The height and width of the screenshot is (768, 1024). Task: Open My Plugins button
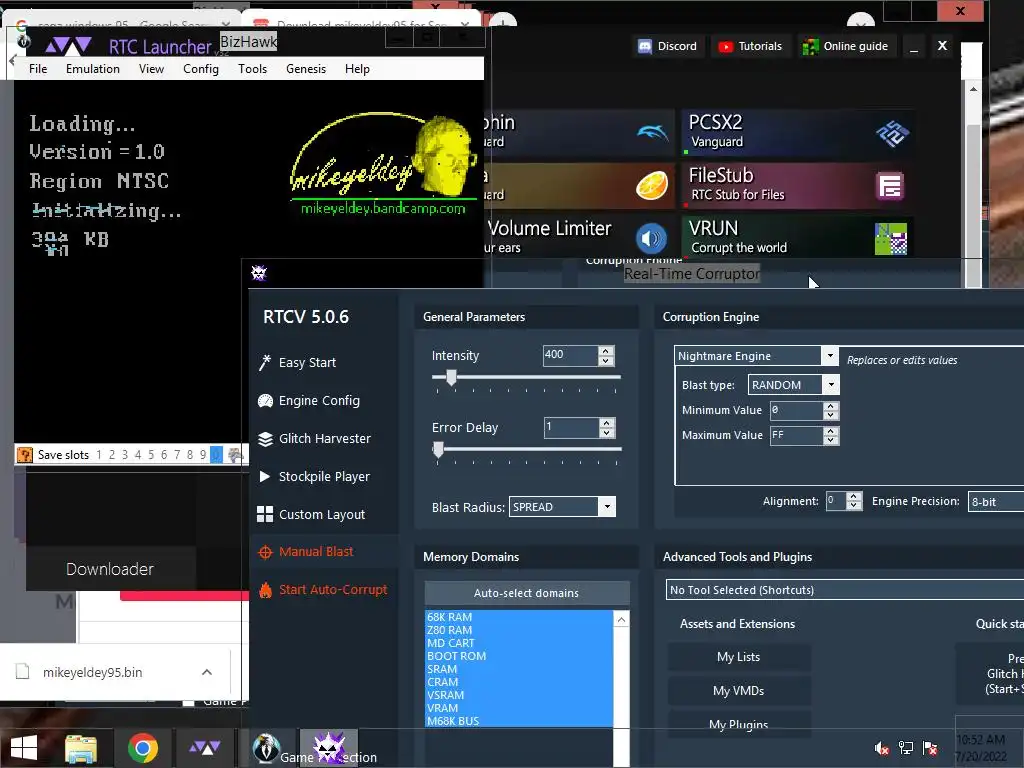tap(739, 724)
